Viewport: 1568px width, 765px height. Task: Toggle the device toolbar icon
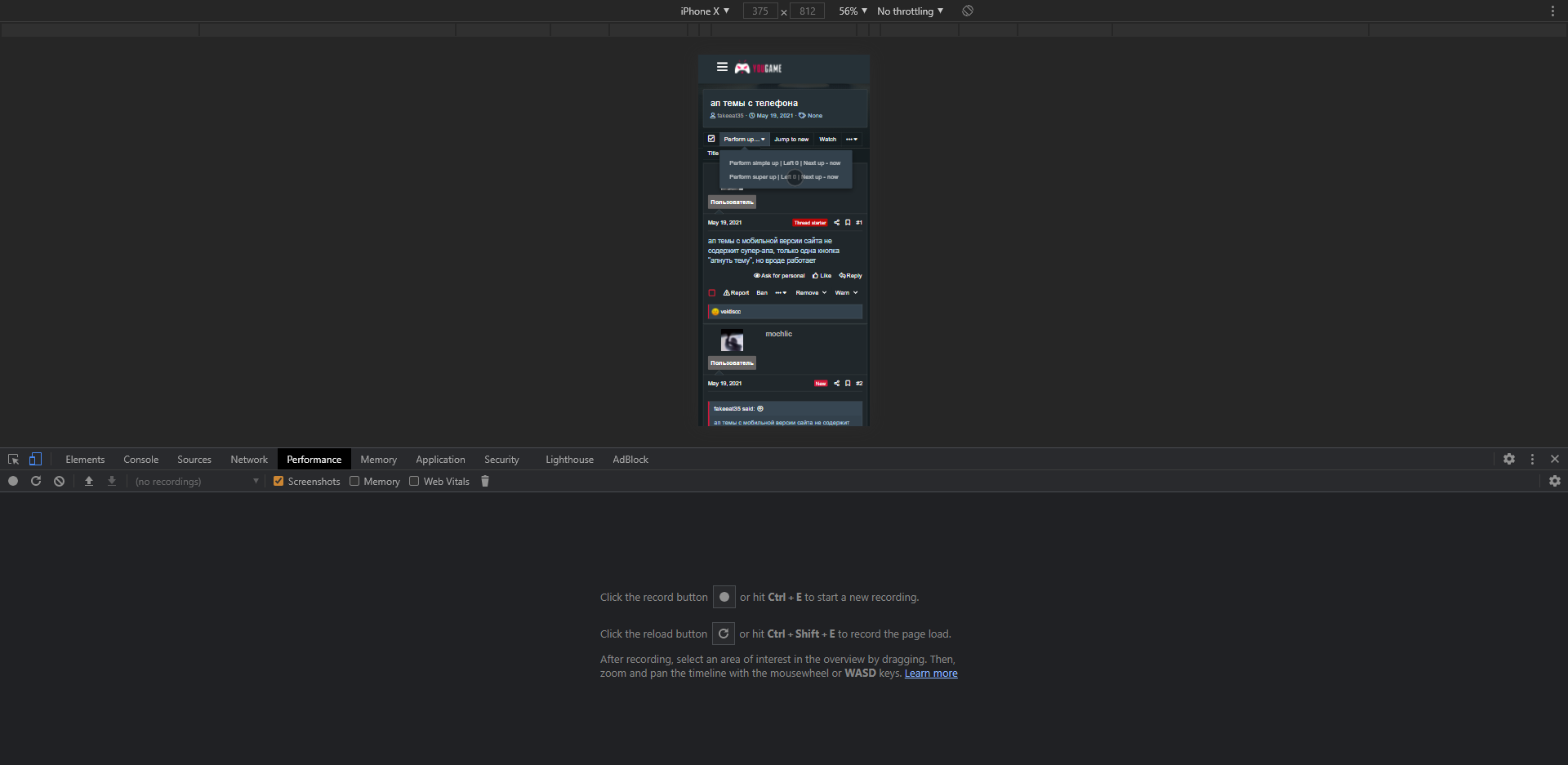coord(35,460)
